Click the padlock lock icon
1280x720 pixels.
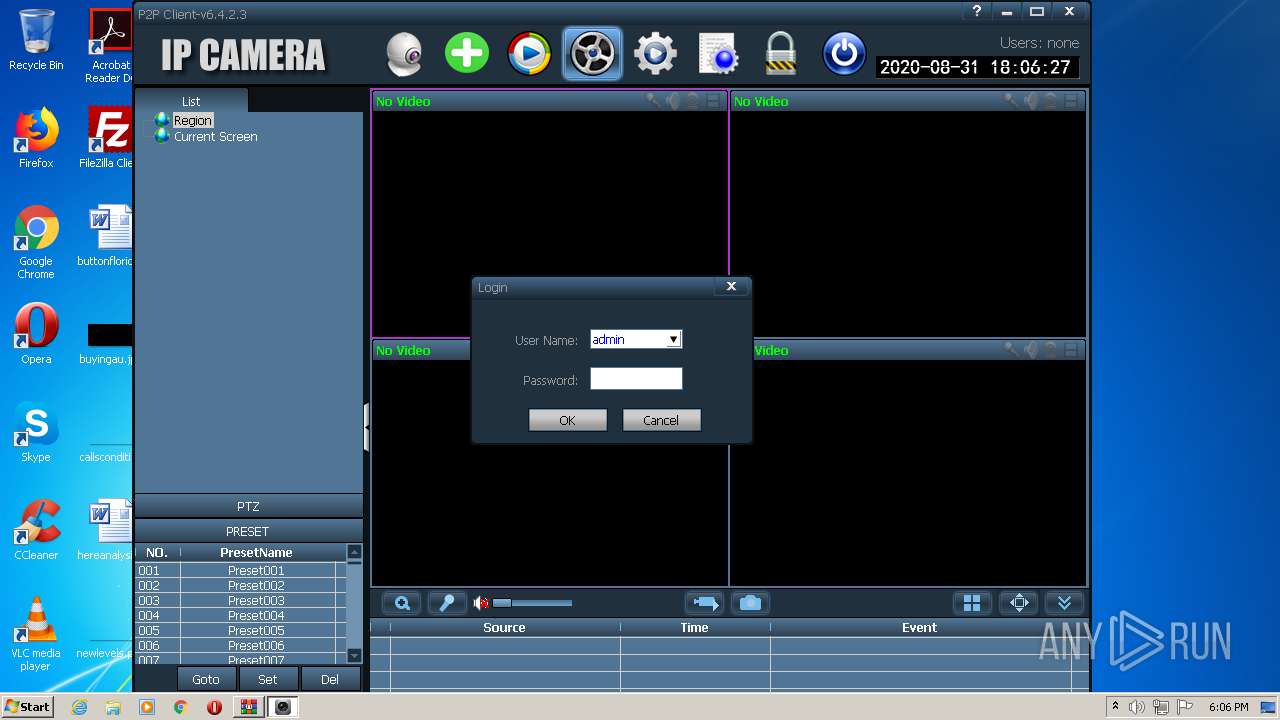(780, 54)
